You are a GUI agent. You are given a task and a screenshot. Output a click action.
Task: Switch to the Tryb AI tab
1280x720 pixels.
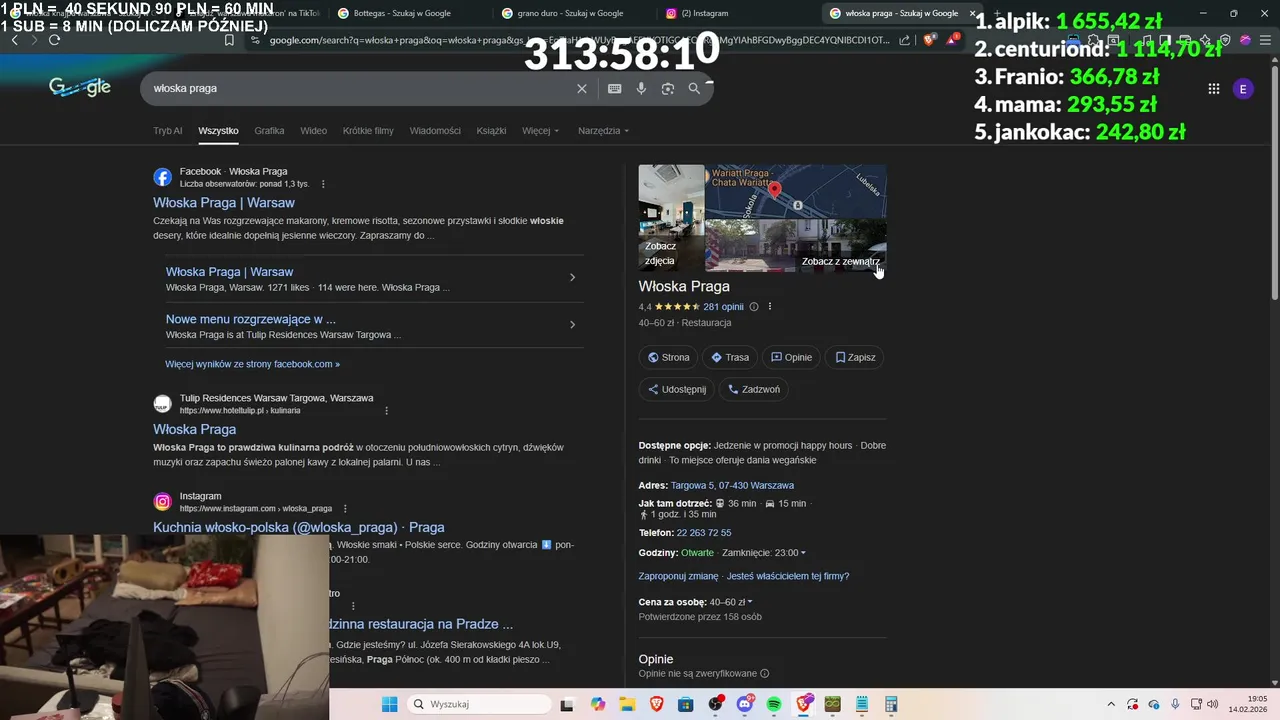168,131
